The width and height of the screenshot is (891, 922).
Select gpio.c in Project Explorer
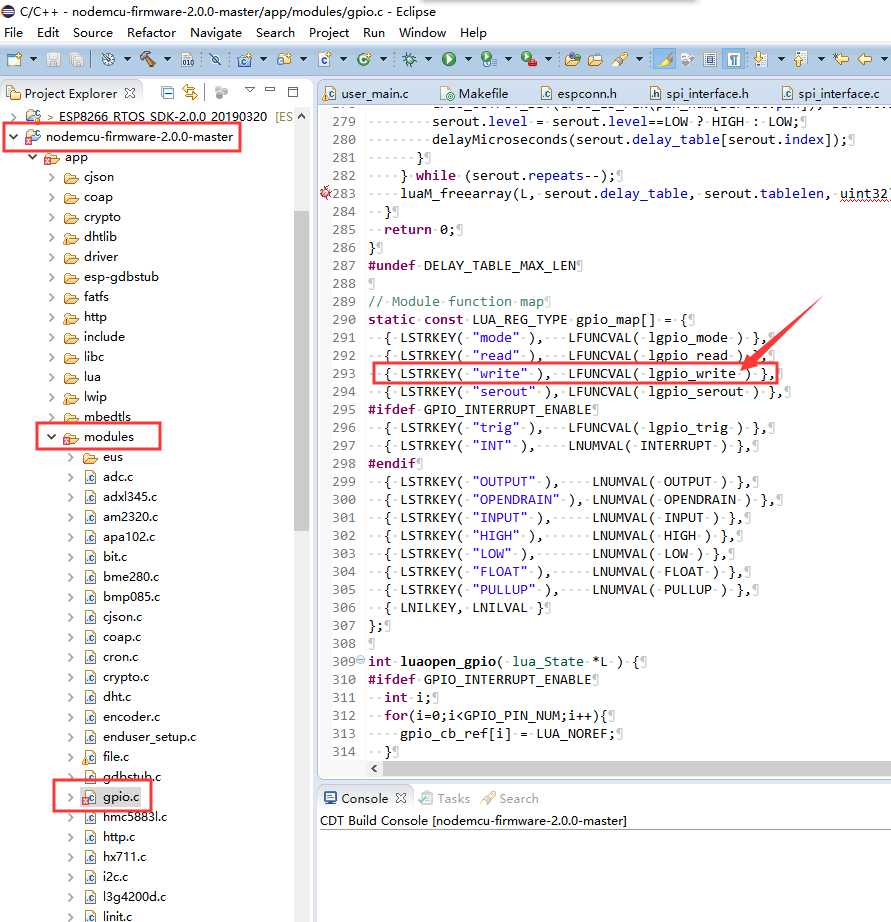(120, 797)
